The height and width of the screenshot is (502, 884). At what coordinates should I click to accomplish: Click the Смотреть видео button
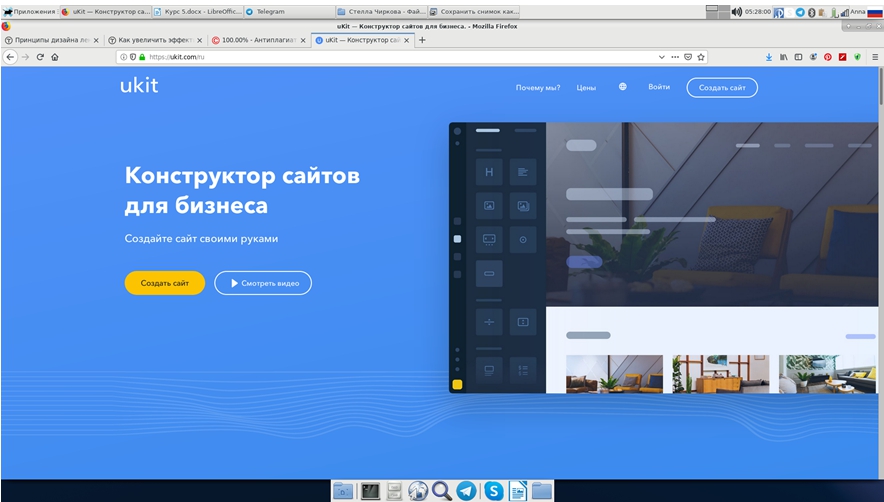point(263,283)
